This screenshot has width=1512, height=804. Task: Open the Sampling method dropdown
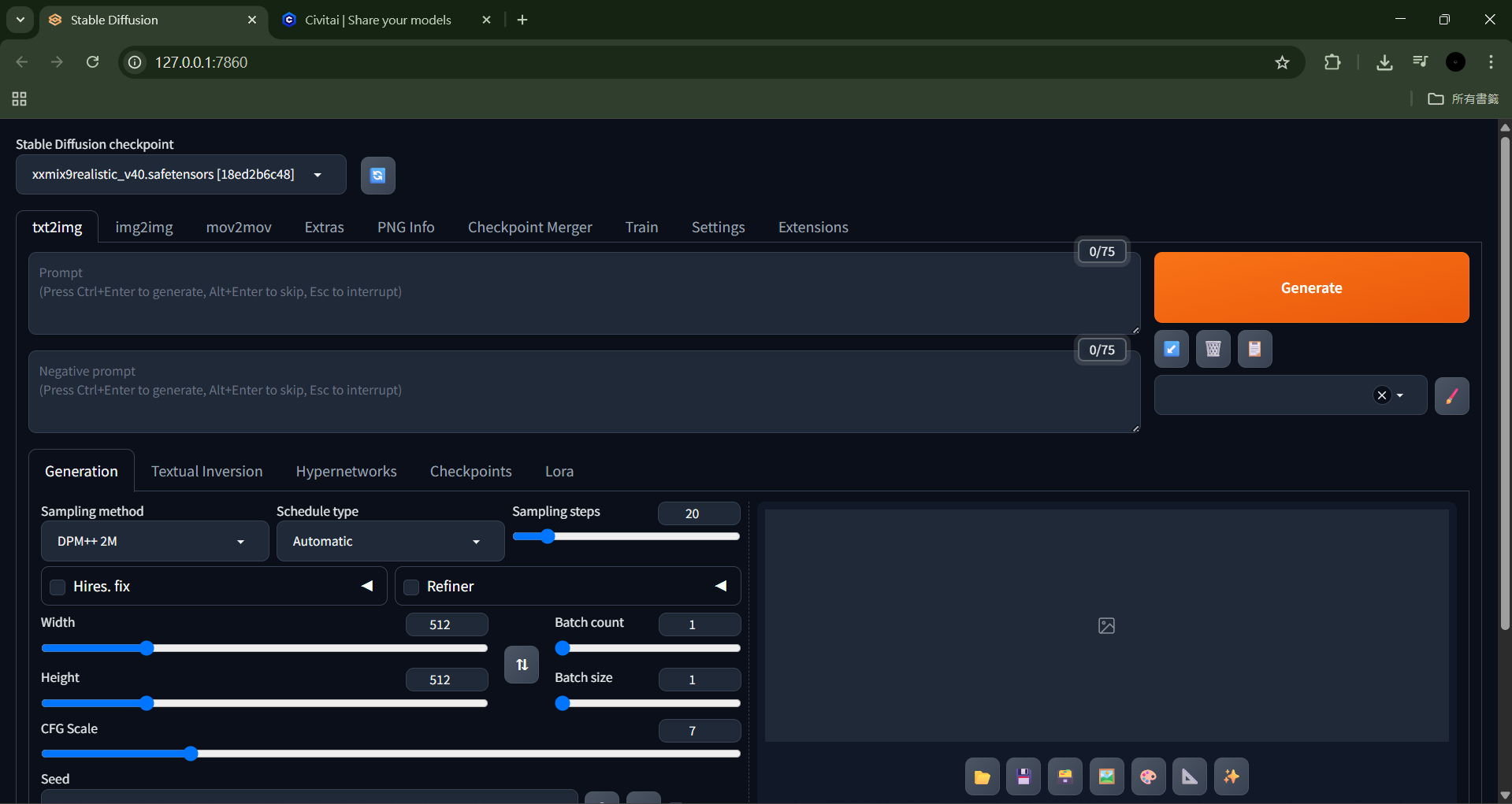[x=154, y=542]
